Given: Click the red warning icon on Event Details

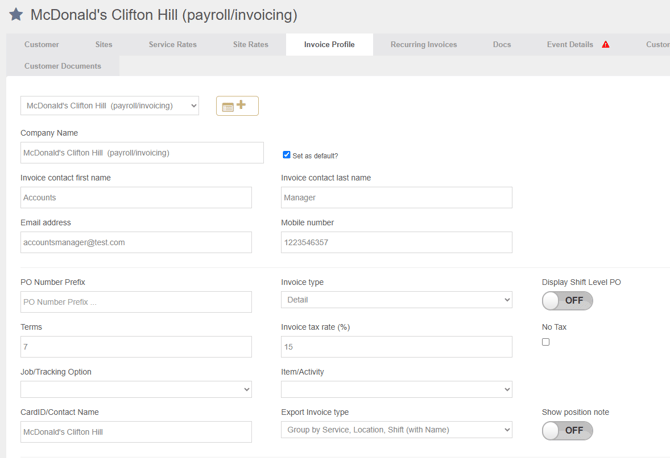Looking at the screenshot, I should [x=605, y=44].
